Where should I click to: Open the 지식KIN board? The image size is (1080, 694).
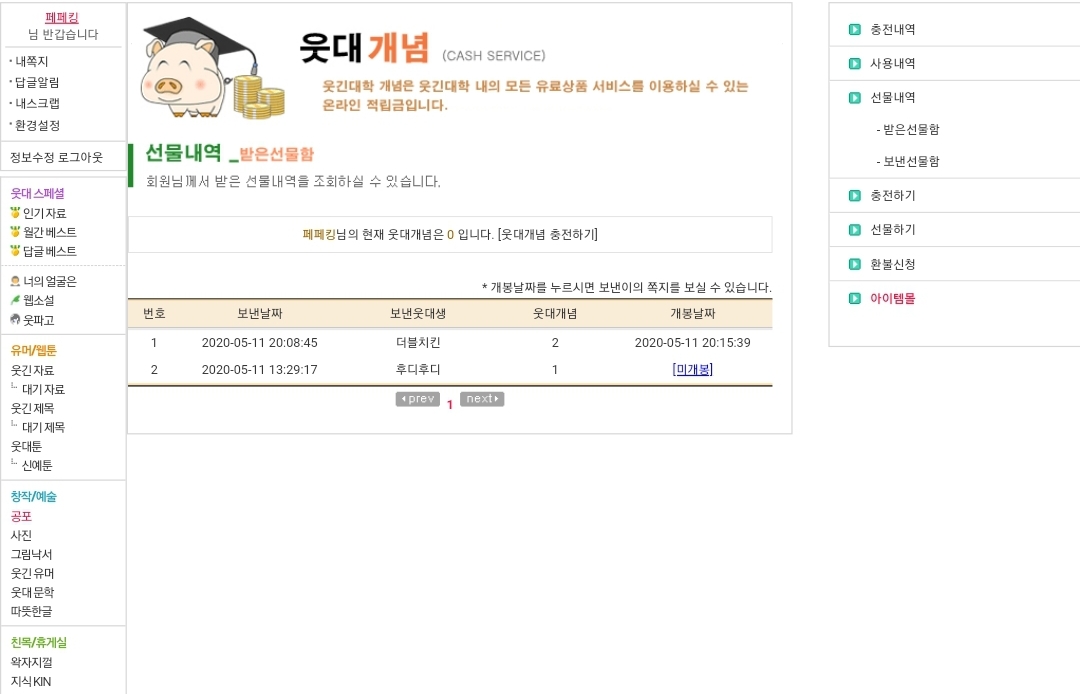click(x=31, y=682)
